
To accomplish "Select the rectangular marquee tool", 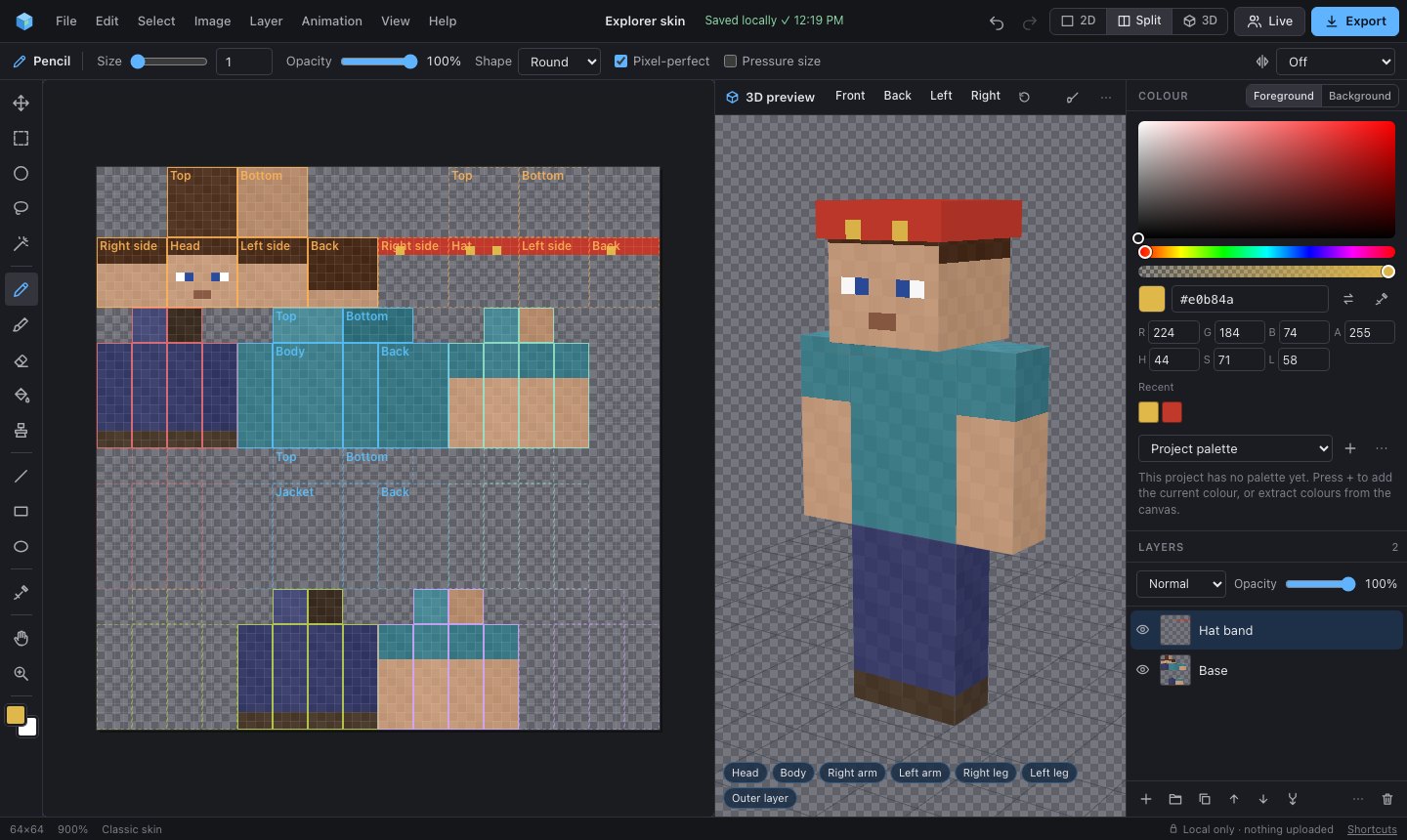I will click(21, 138).
